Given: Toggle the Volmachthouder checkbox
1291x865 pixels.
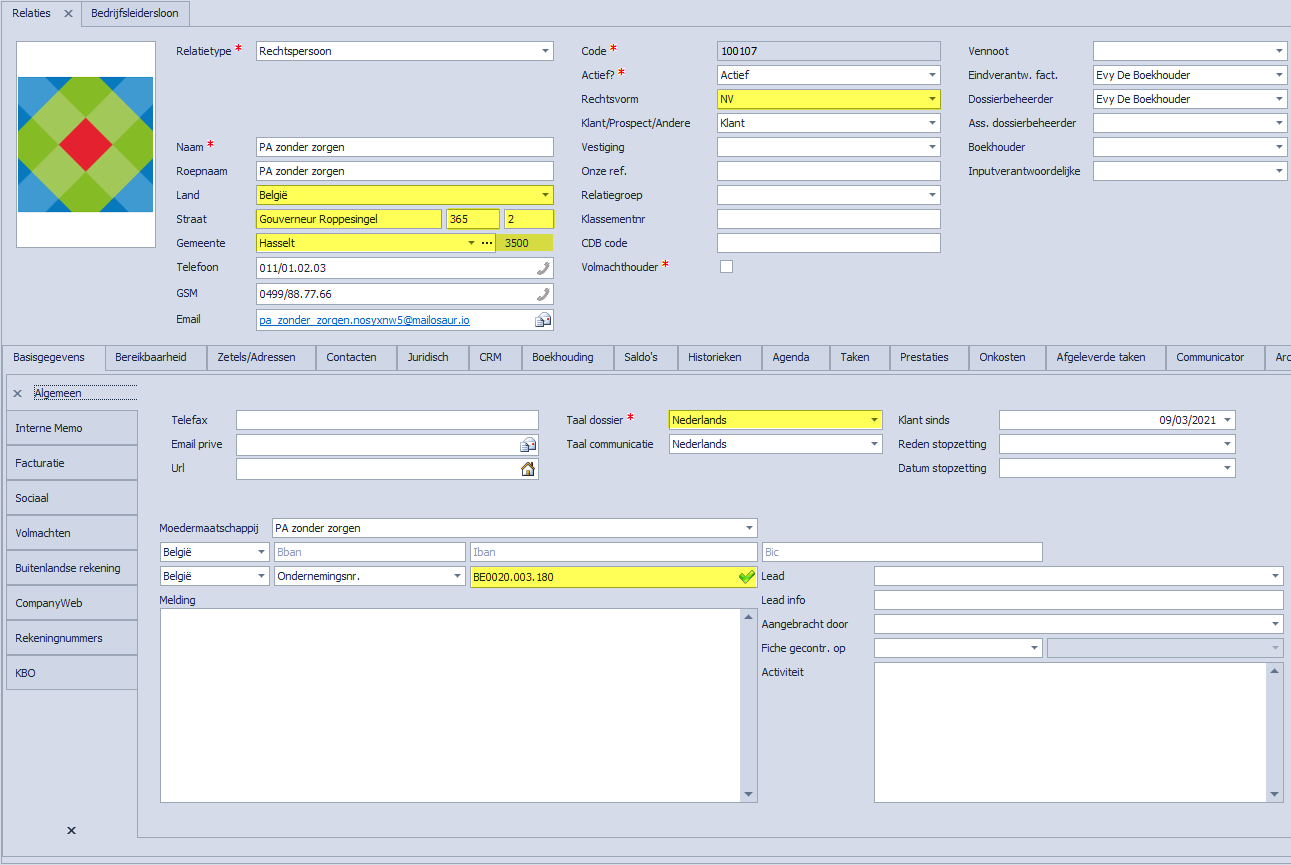Looking at the screenshot, I should click(726, 267).
